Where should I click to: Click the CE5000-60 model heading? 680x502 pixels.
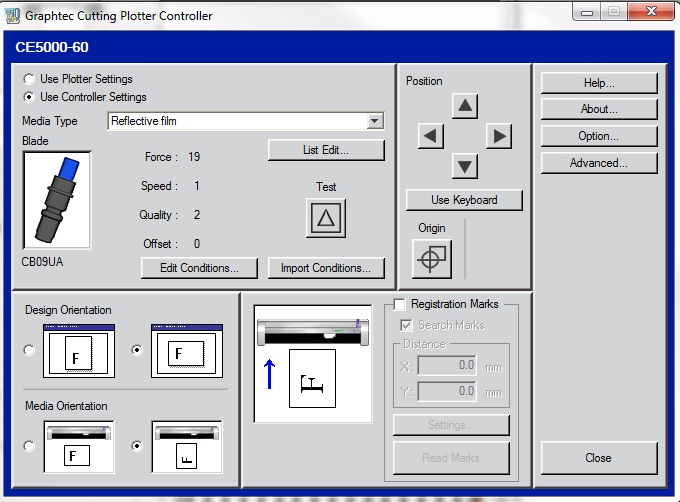[52, 47]
